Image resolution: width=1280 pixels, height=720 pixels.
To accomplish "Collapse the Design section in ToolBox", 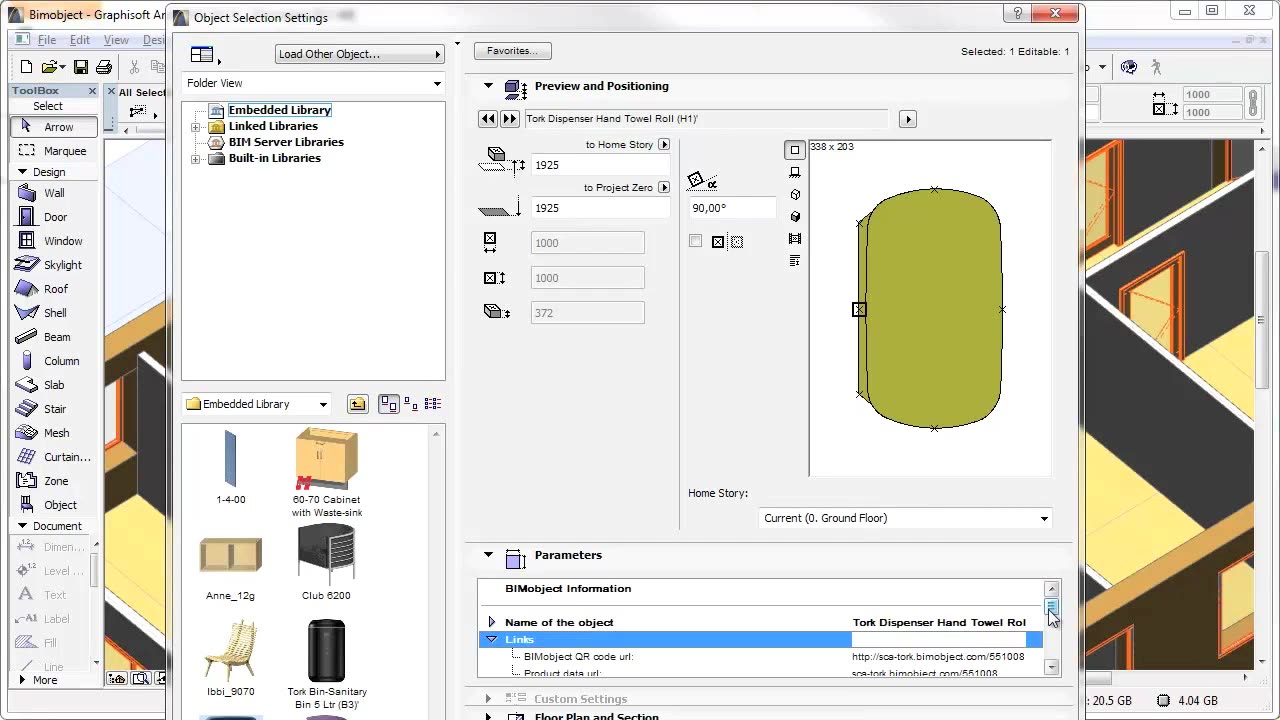I will pyautogui.click(x=22, y=172).
